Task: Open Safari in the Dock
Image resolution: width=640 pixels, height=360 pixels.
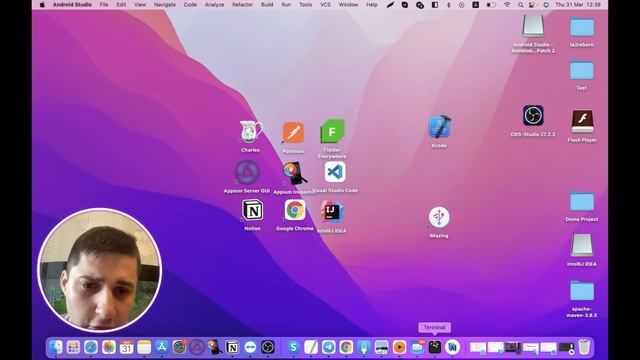Action: click(91, 347)
